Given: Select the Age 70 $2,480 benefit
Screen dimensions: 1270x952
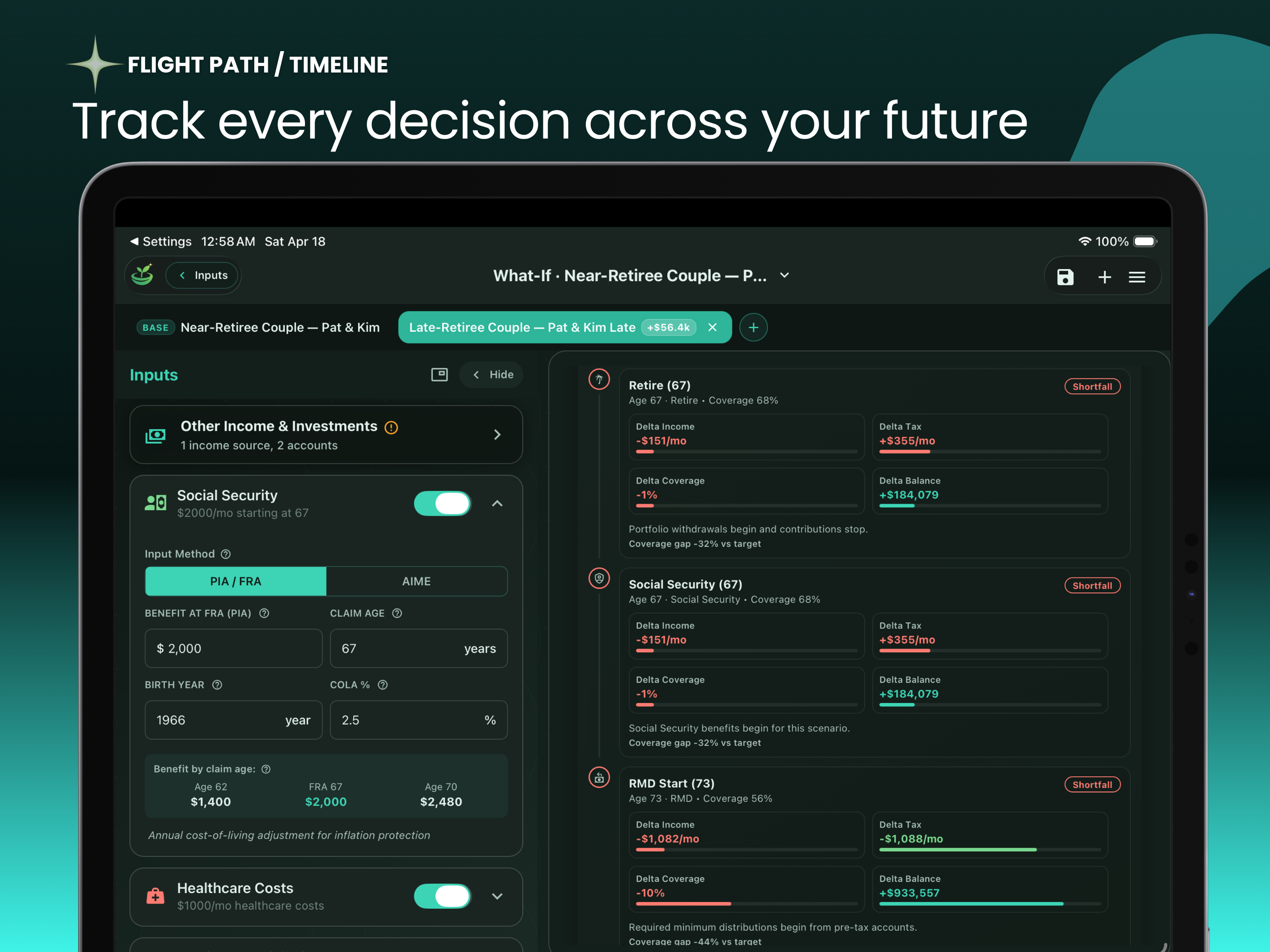Looking at the screenshot, I should point(441,795).
